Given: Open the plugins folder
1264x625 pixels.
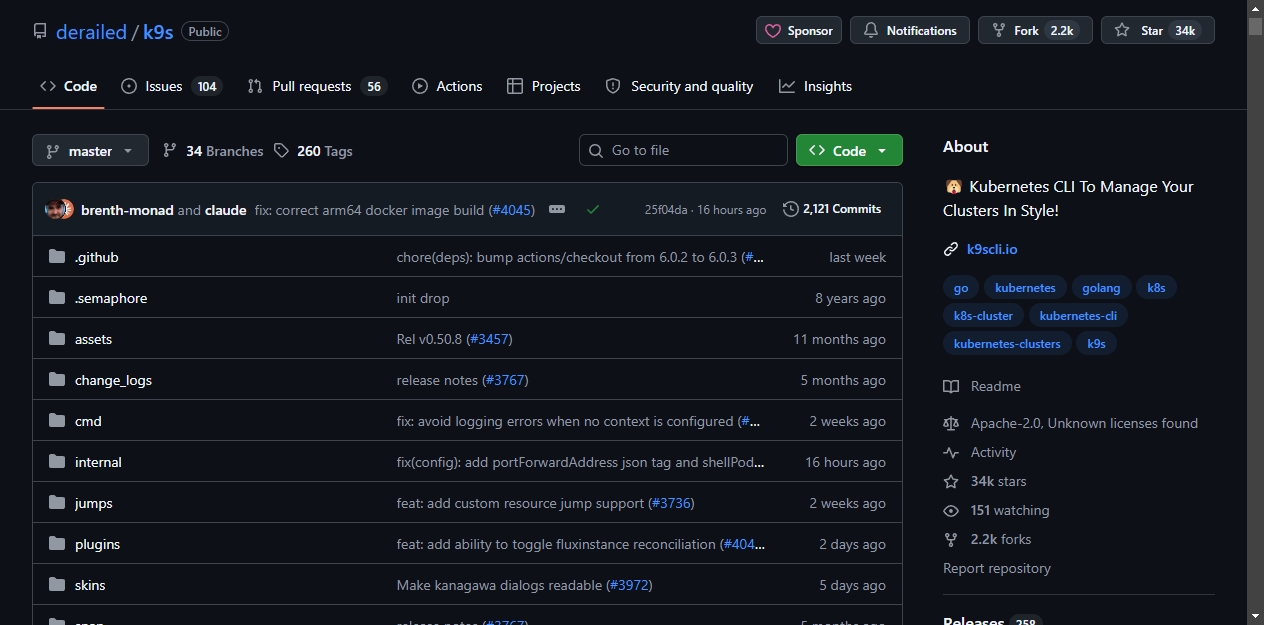Looking at the screenshot, I should (97, 544).
